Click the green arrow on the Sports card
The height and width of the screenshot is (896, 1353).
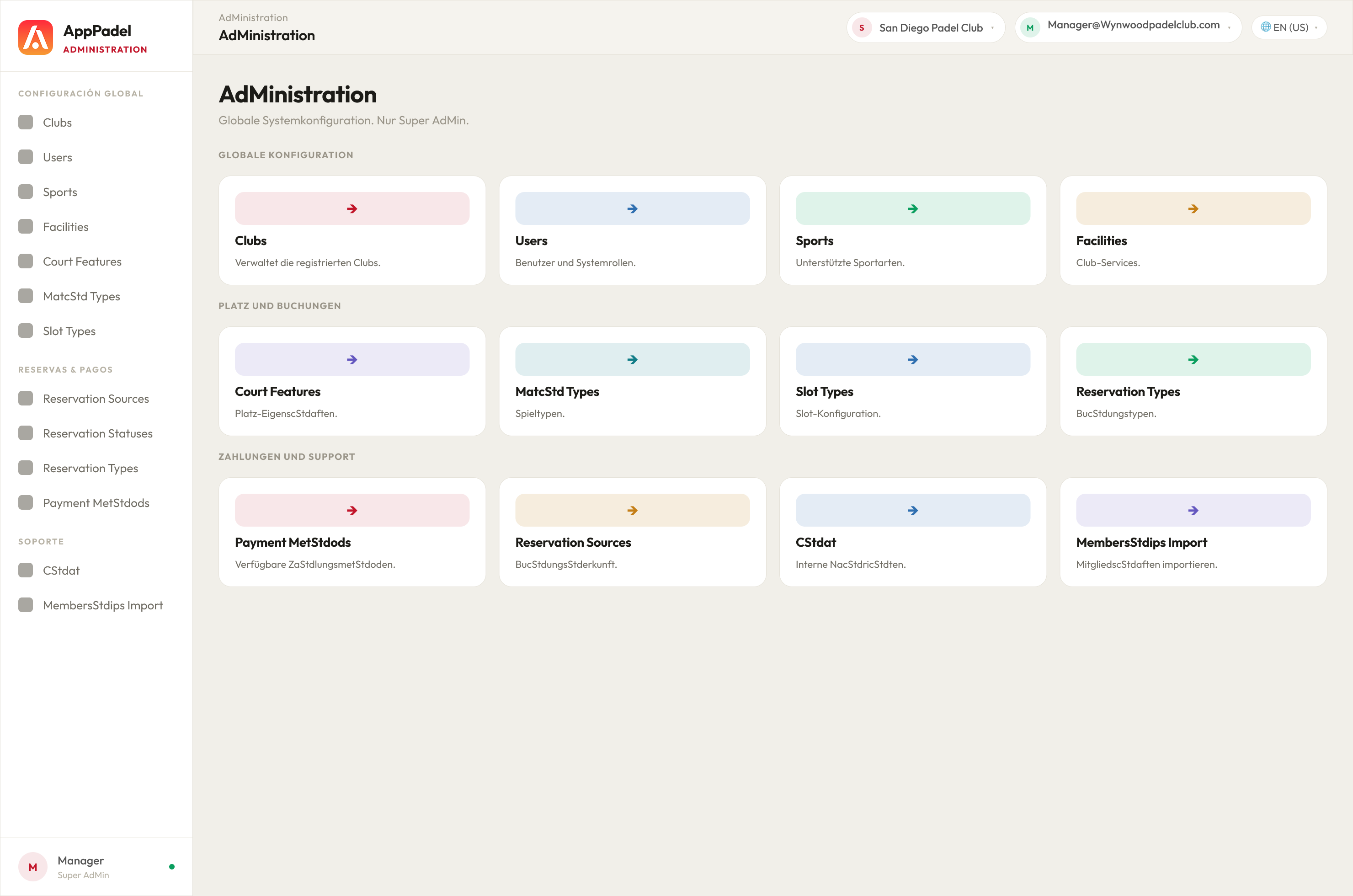pos(913,208)
